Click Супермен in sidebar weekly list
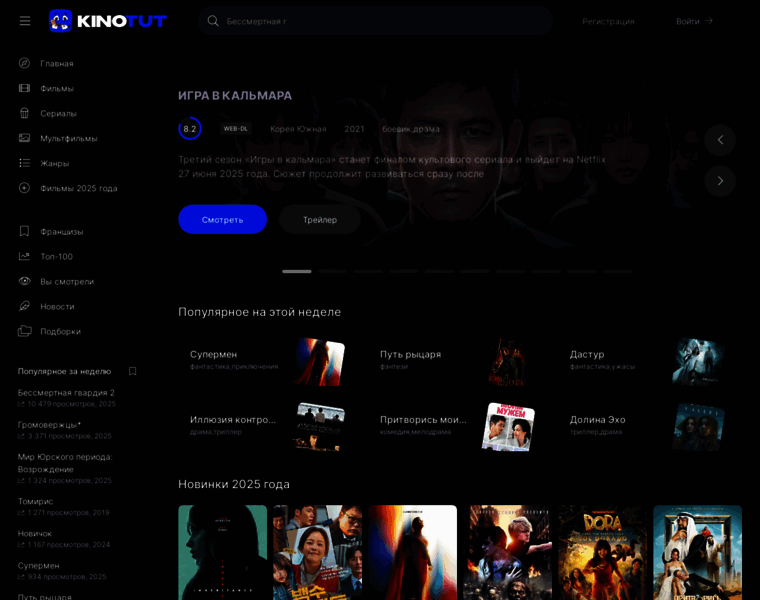The width and height of the screenshot is (760, 600). coord(38,566)
